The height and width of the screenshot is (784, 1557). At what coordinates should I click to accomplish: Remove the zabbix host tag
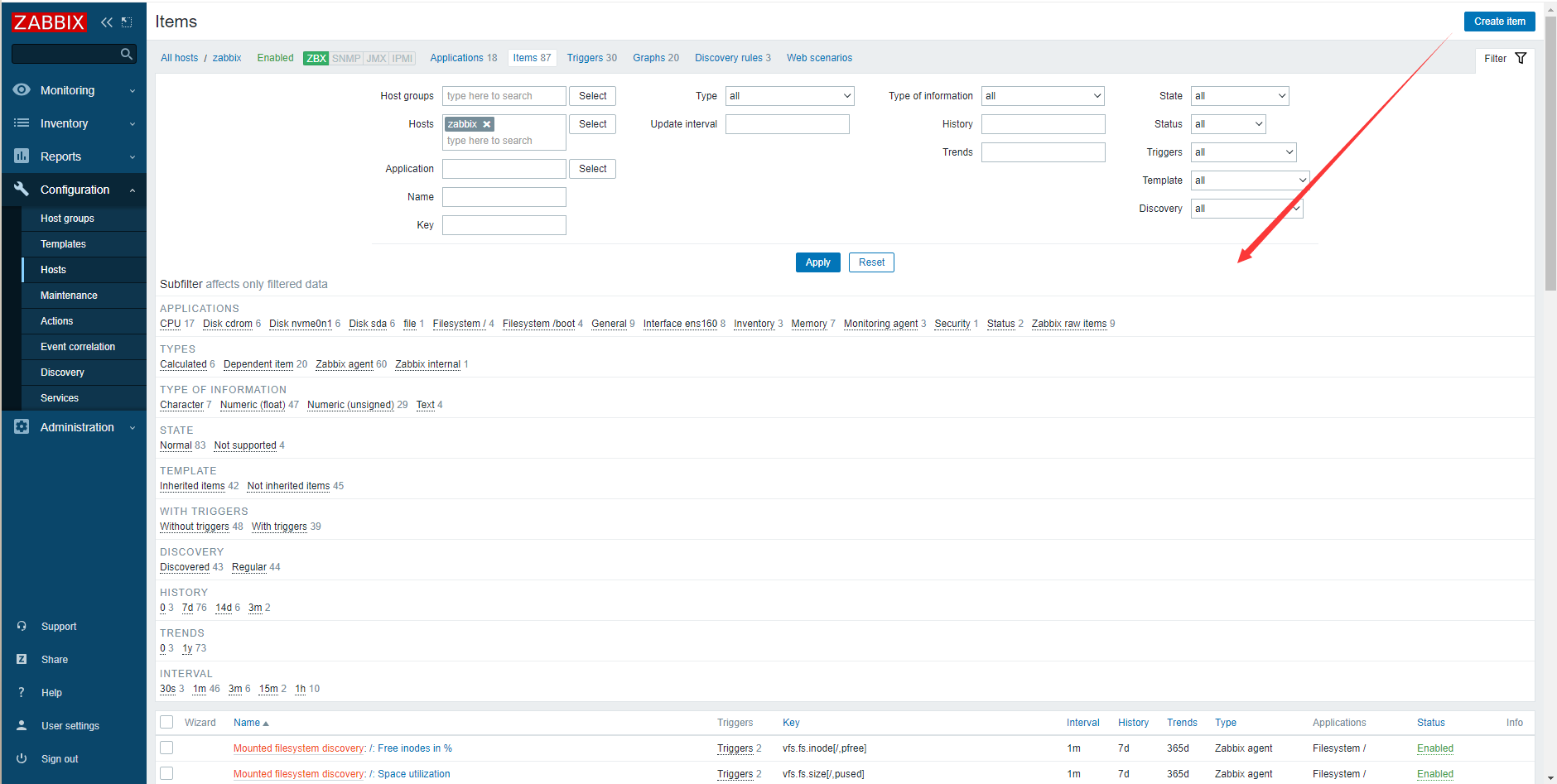click(x=487, y=124)
